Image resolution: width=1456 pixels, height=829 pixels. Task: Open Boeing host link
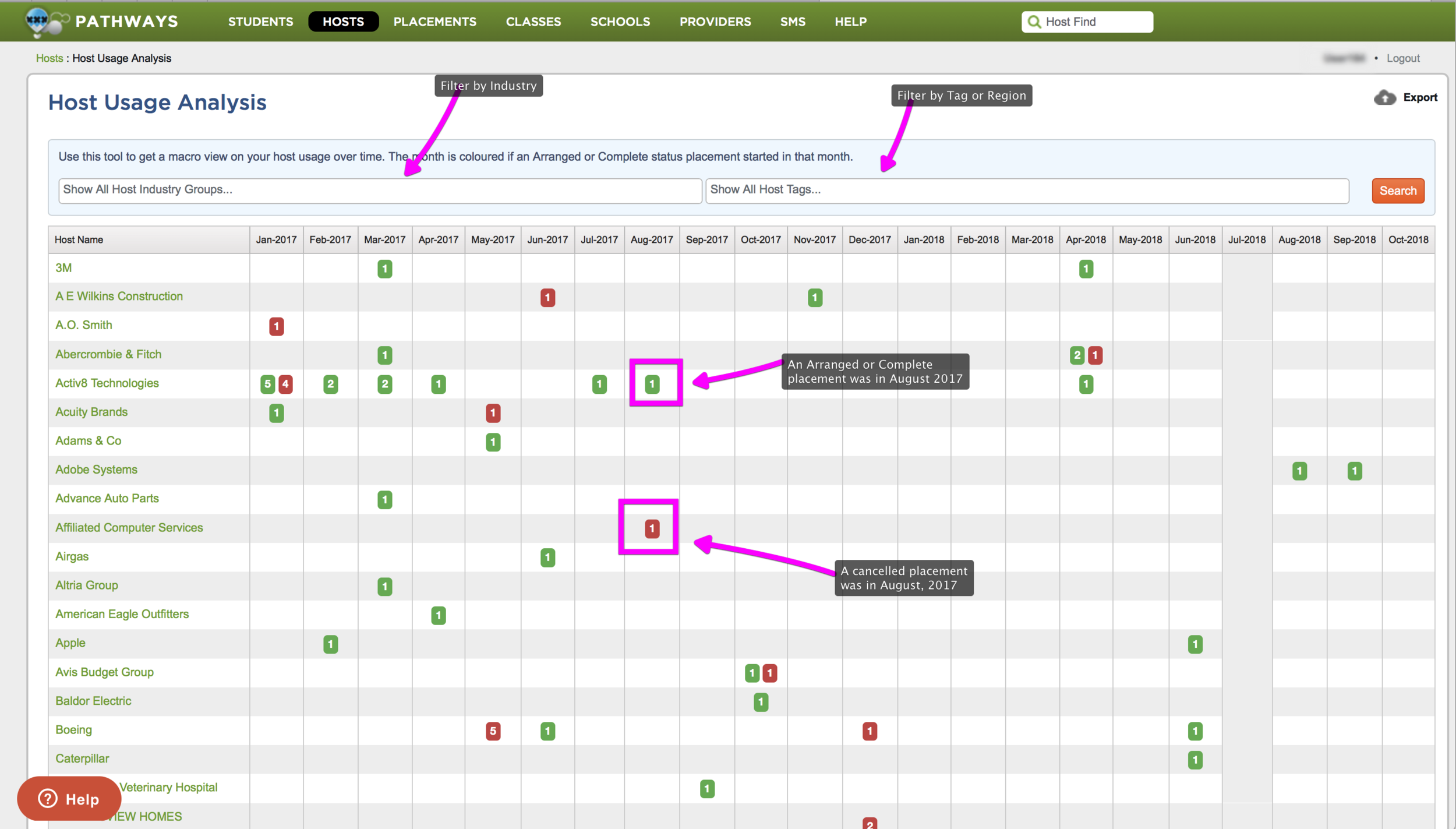73,730
